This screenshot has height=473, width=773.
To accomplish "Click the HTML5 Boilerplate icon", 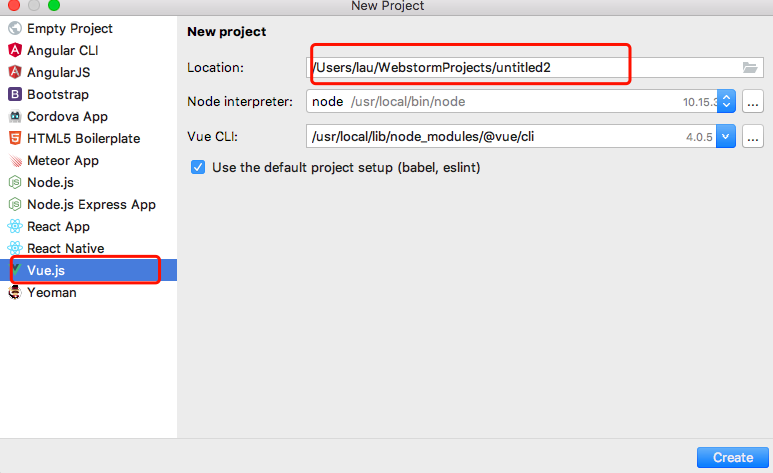I will 15,139.
